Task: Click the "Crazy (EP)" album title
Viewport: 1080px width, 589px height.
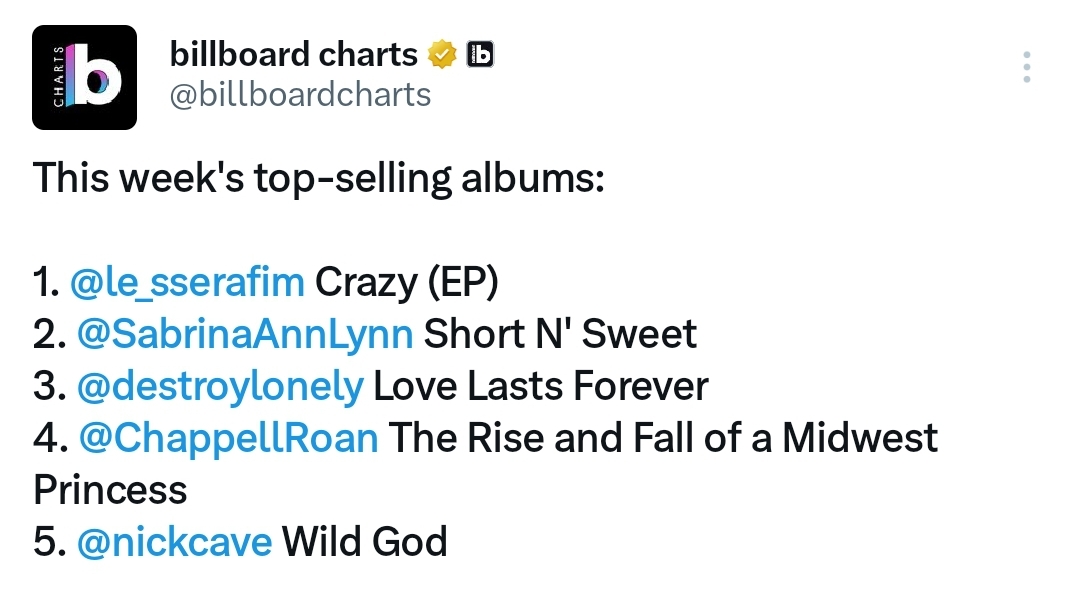Action: (406, 282)
